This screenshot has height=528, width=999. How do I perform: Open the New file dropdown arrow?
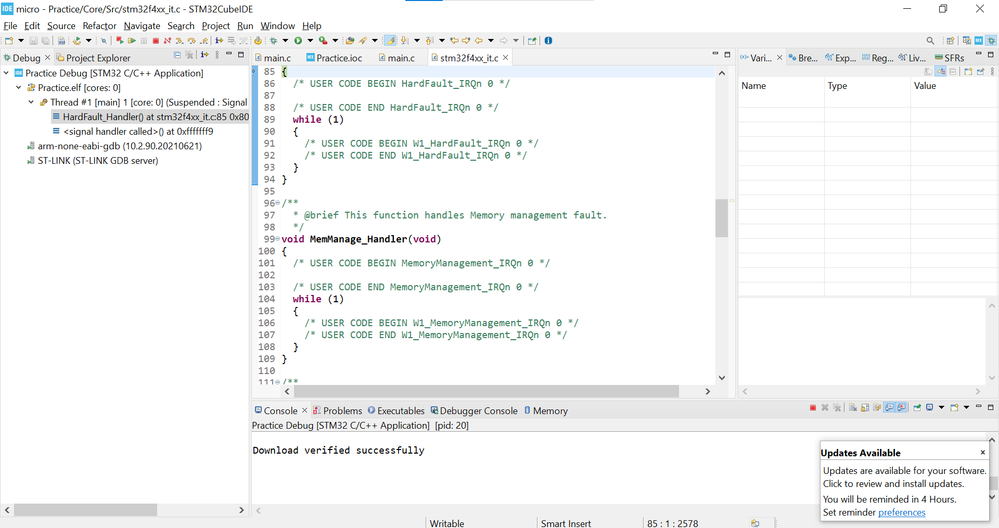coord(21,40)
